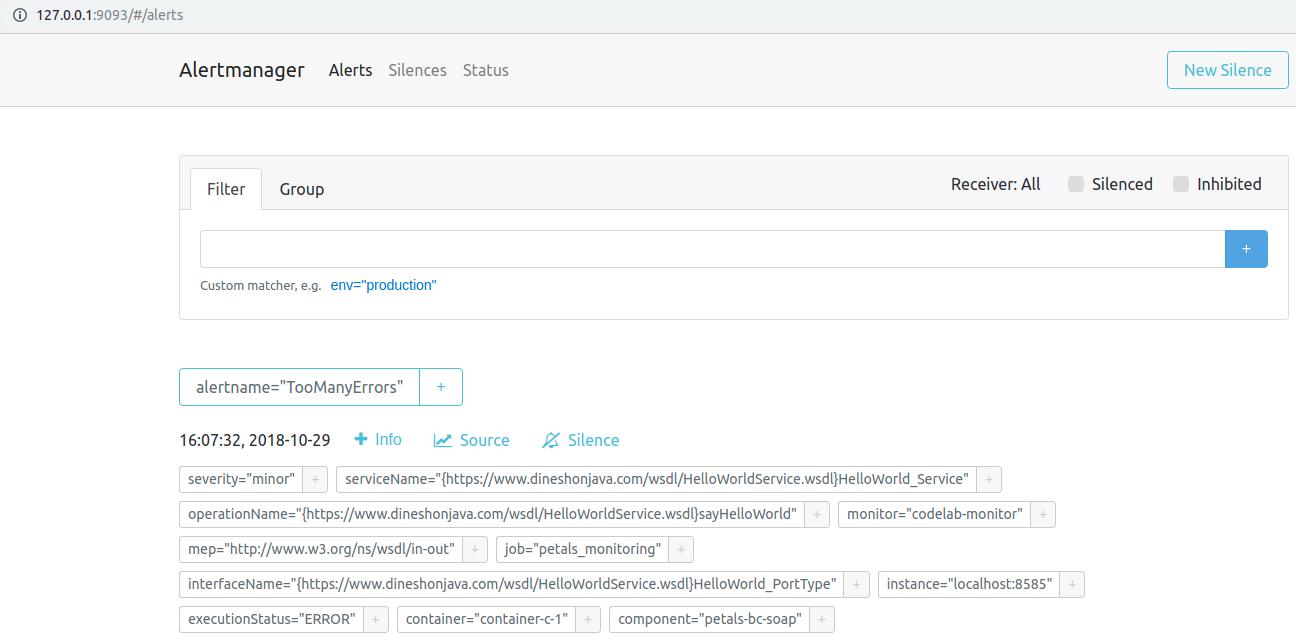1296x642 pixels.
Task: Add alertname="TooManyErrors" group via plus button
Action: (x=441, y=387)
